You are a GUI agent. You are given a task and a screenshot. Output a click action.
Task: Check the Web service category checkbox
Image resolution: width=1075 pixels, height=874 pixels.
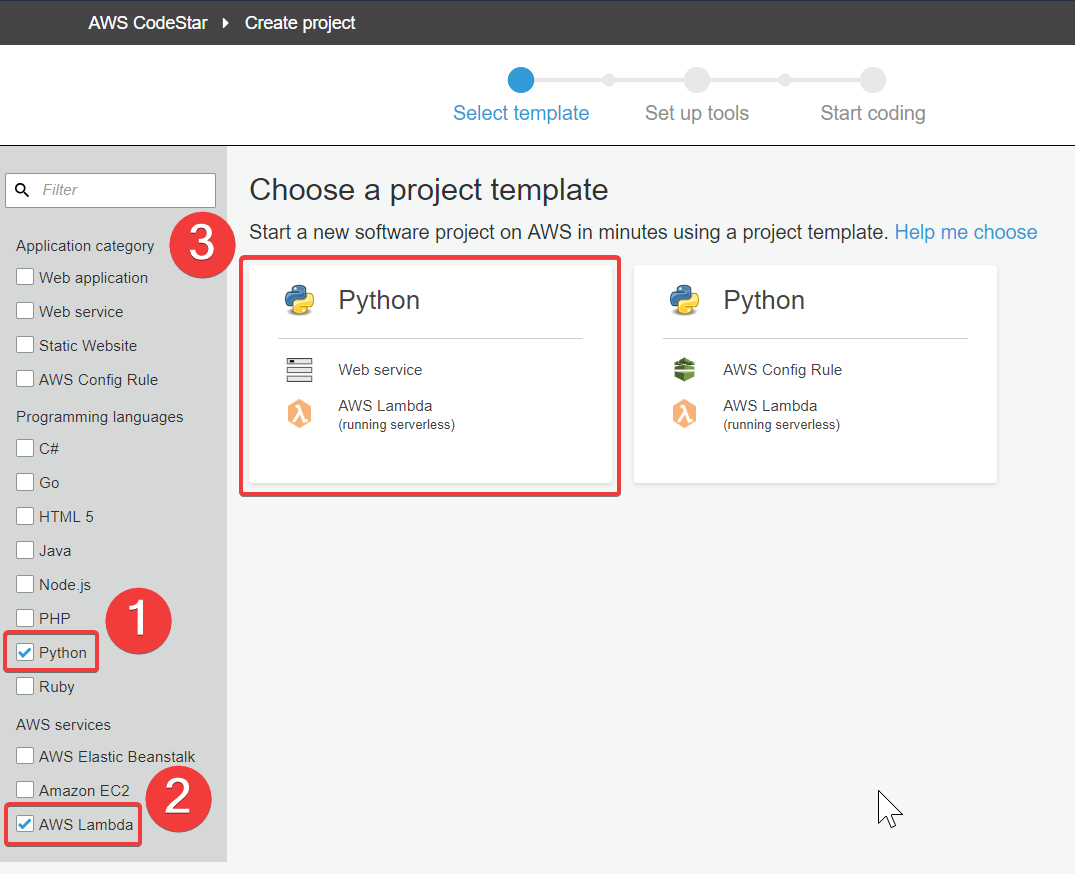(x=25, y=311)
